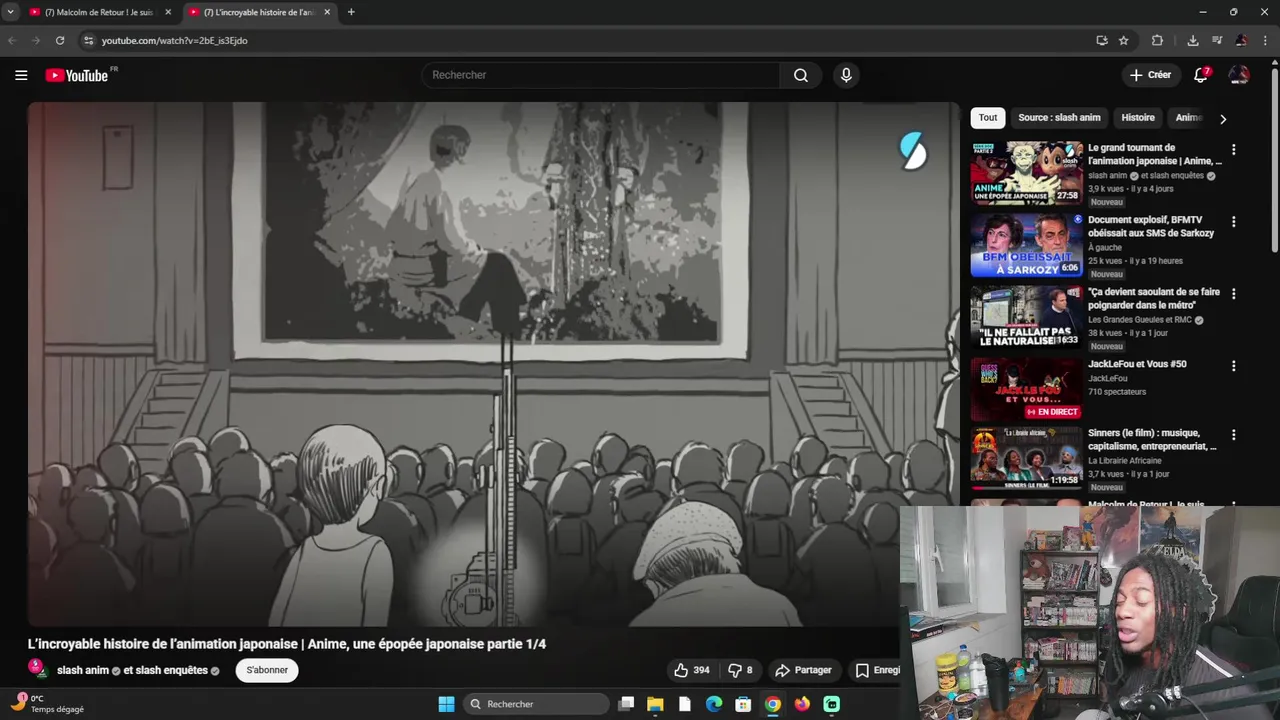Bookmark this page with the star
Viewport: 1280px width, 720px height.
[1124, 40]
